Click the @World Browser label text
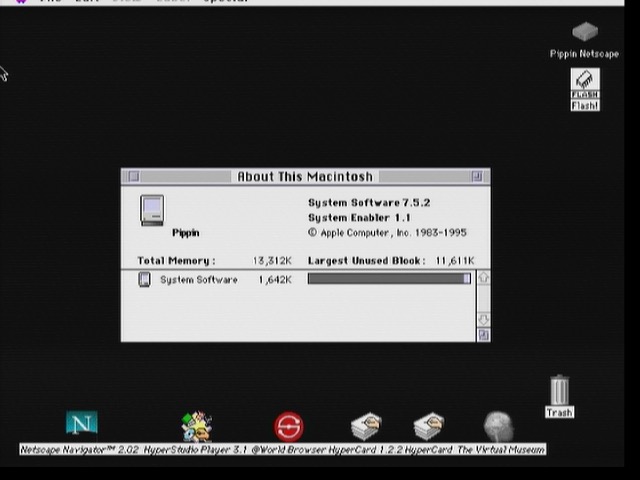640x480 pixels. coord(289,450)
